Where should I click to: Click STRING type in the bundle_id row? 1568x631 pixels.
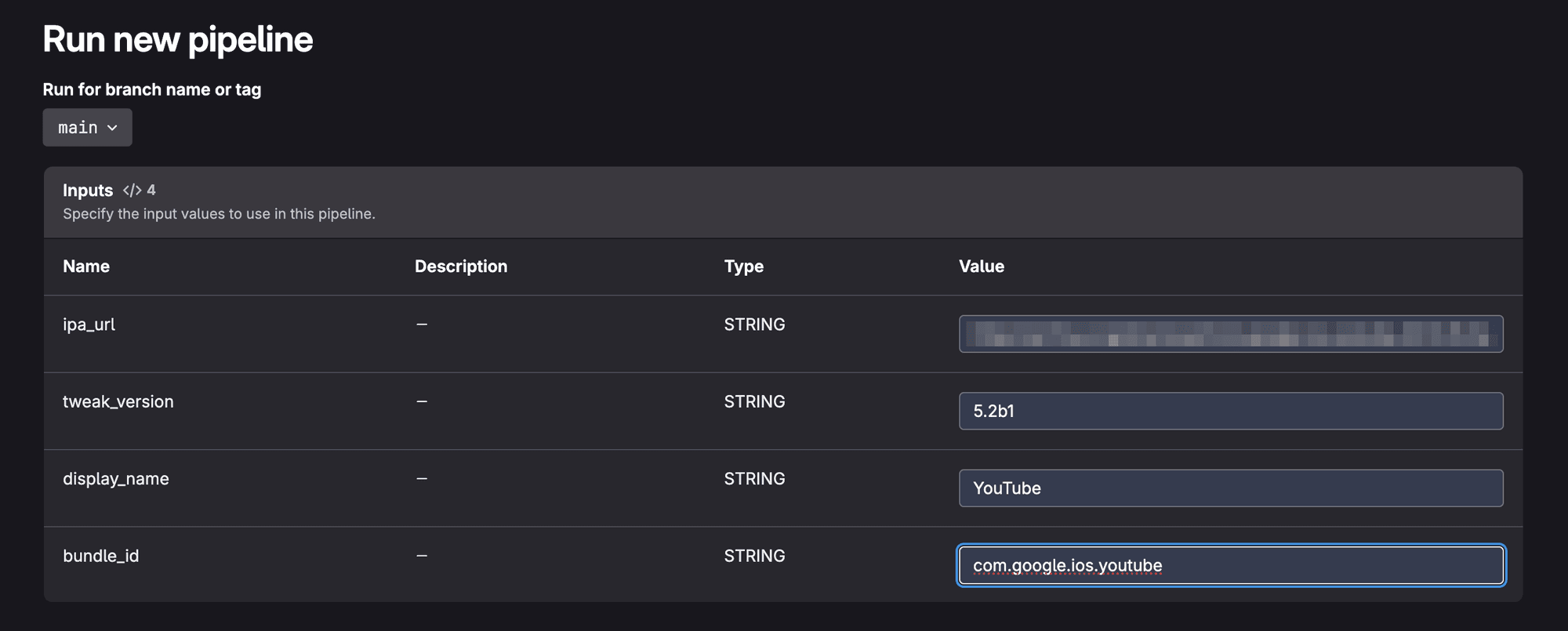click(754, 556)
